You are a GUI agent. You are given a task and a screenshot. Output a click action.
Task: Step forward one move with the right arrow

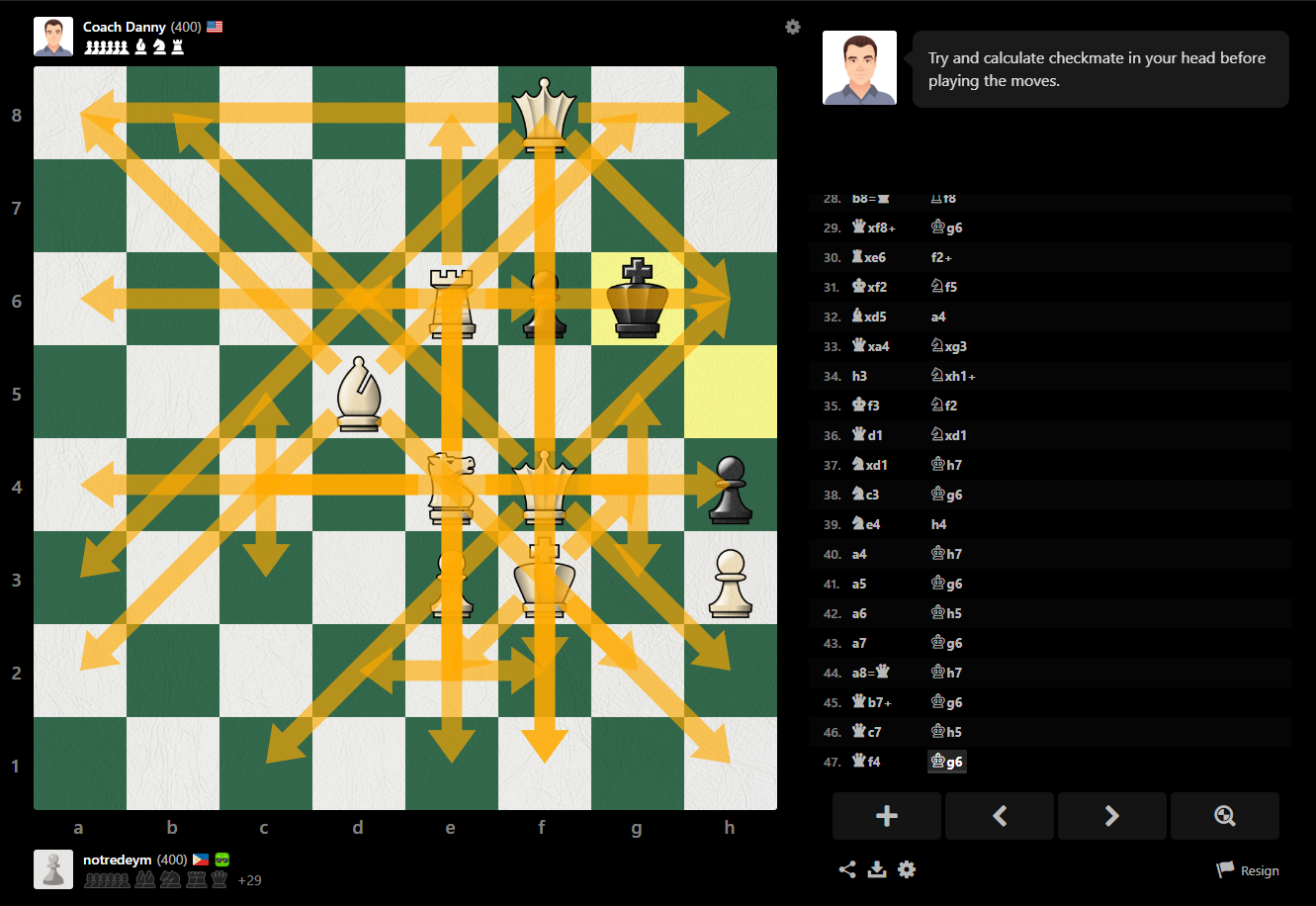pyautogui.click(x=1112, y=816)
